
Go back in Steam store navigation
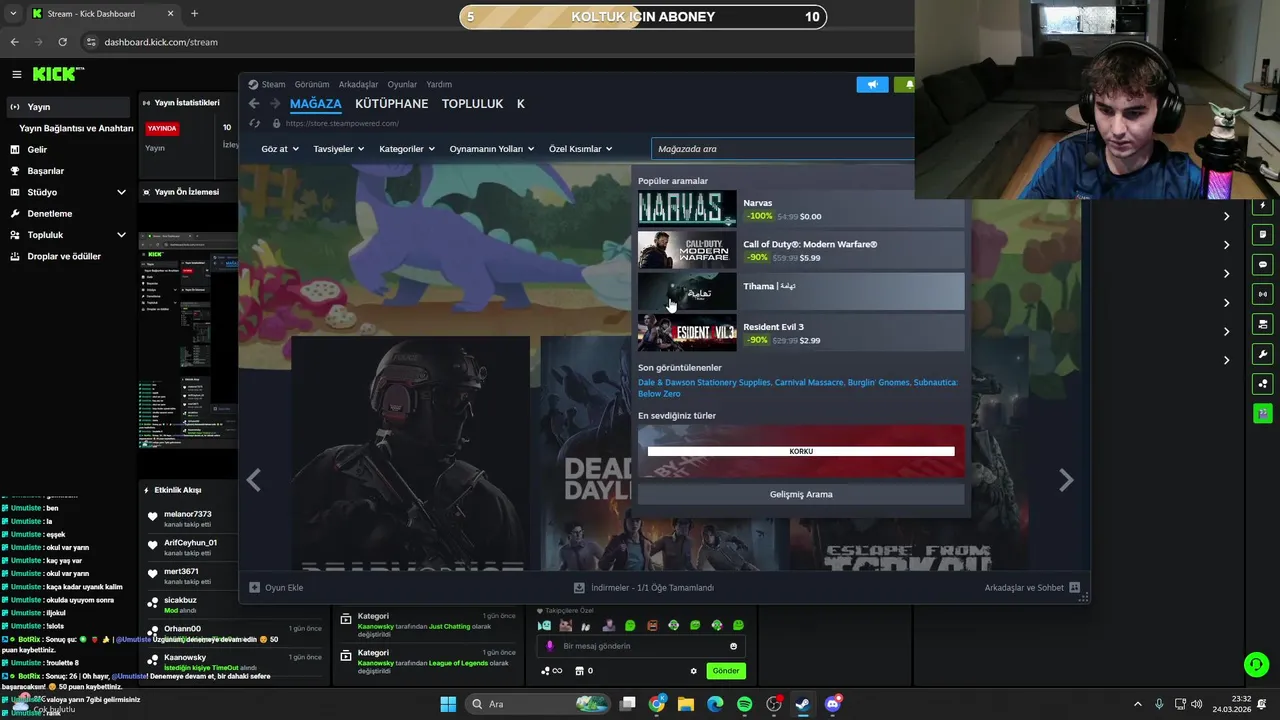pyautogui.click(x=254, y=104)
